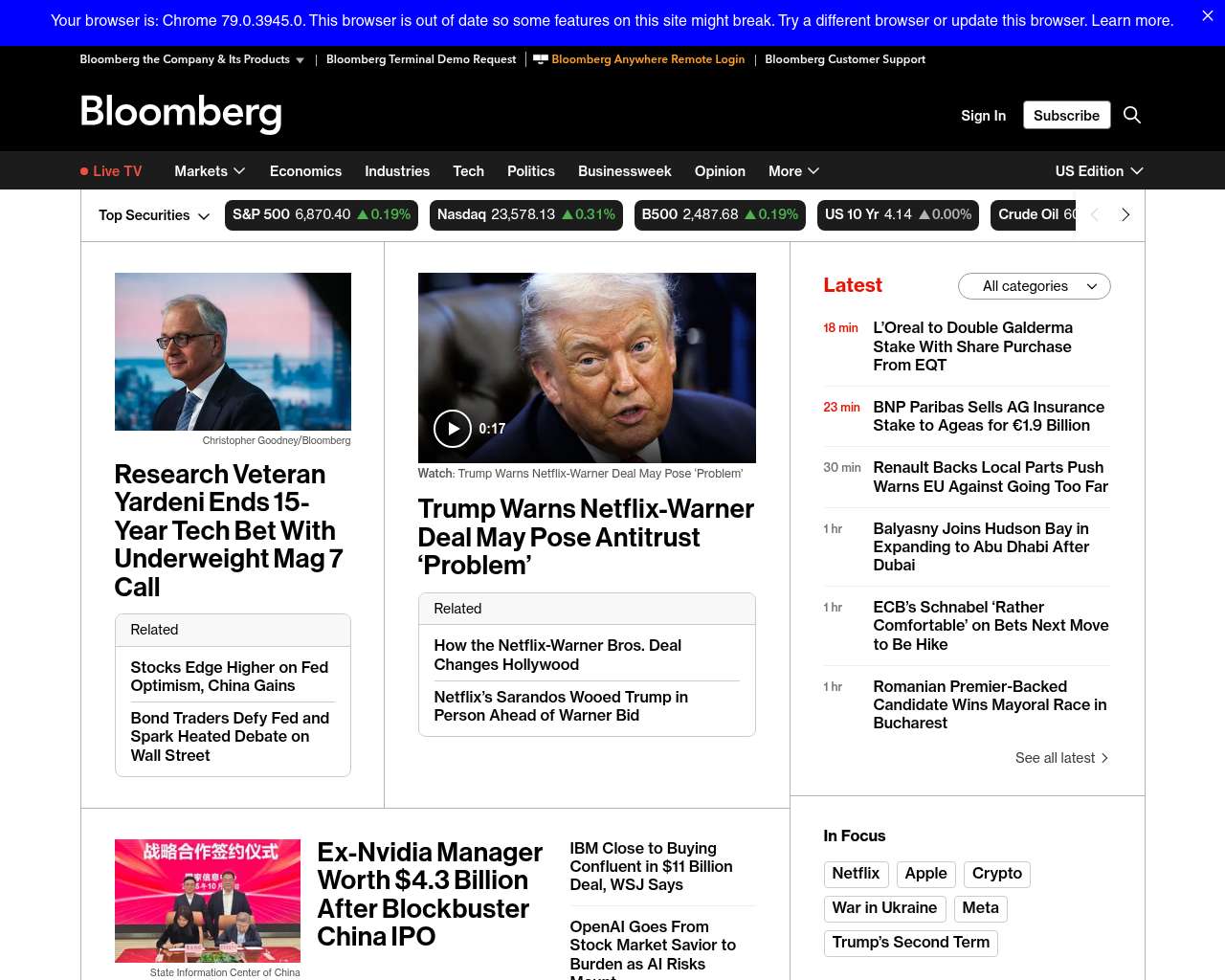Open the Opinion section

point(720,171)
